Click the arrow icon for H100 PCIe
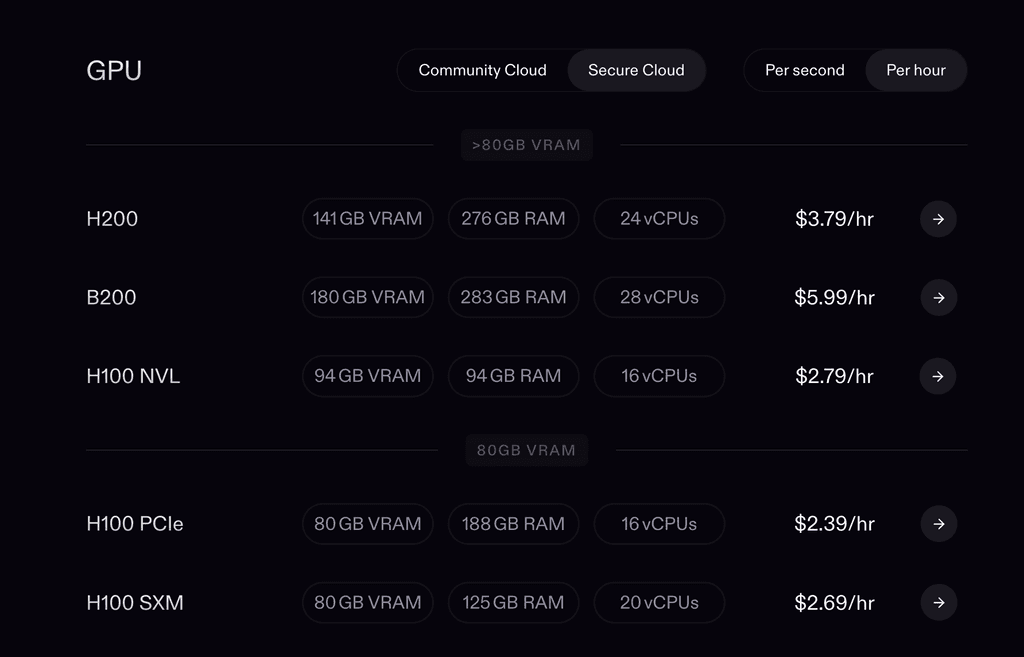Image resolution: width=1024 pixels, height=657 pixels. pyautogui.click(x=938, y=524)
